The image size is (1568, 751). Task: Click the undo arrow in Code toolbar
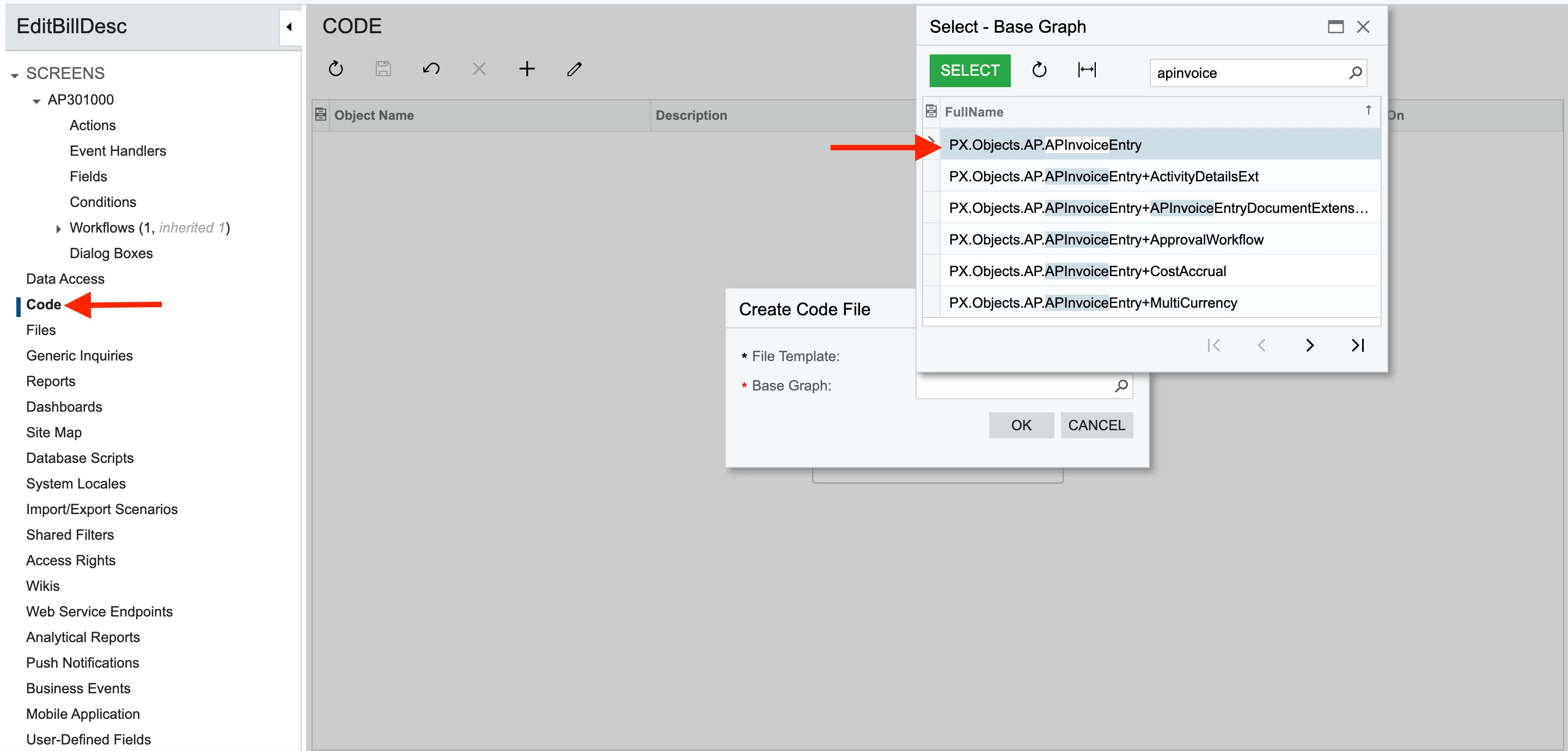point(431,69)
